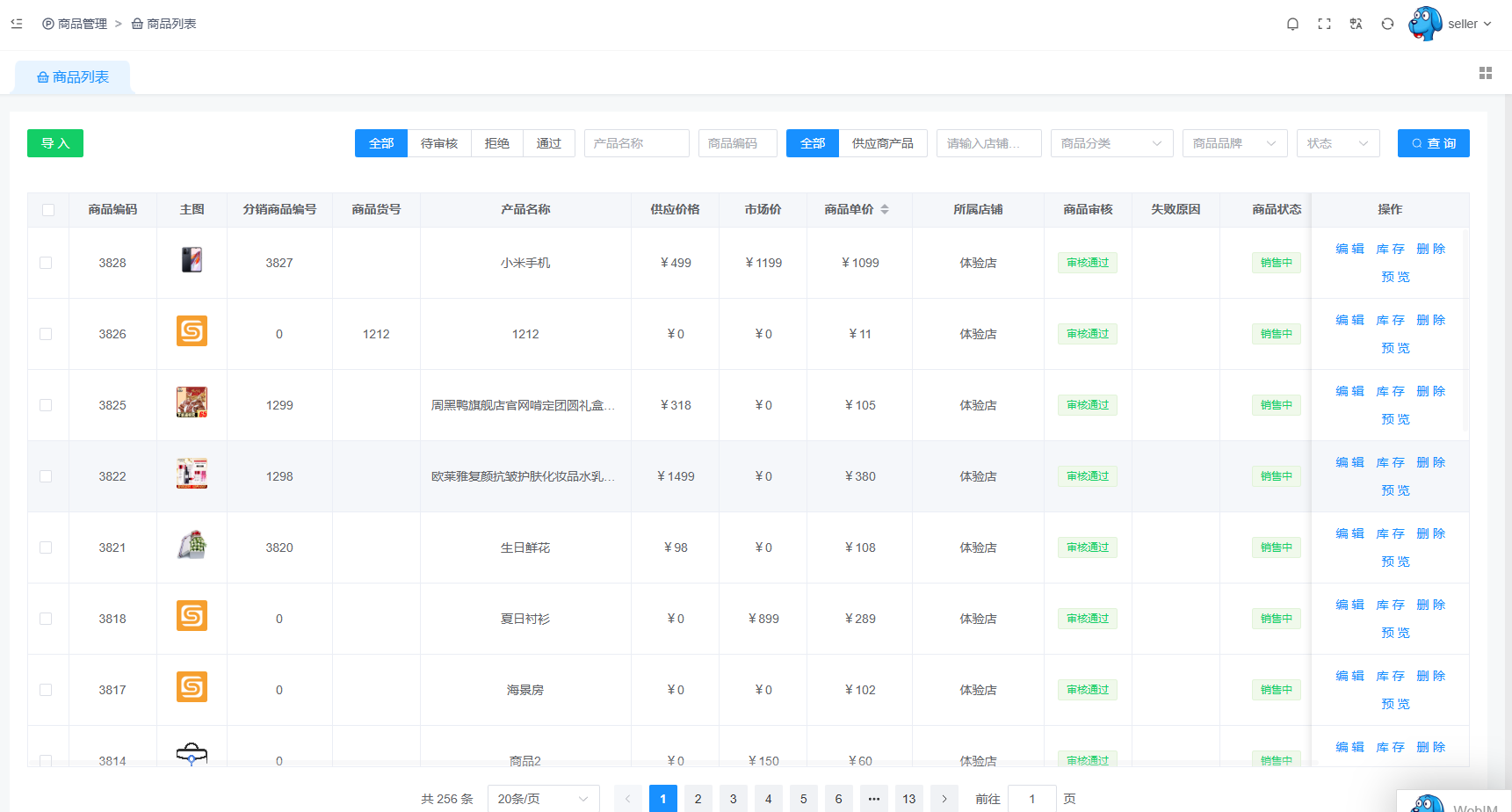Open the 商品品牌 dropdown
Viewport: 1512px width, 812px height.
click(1234, 143)
